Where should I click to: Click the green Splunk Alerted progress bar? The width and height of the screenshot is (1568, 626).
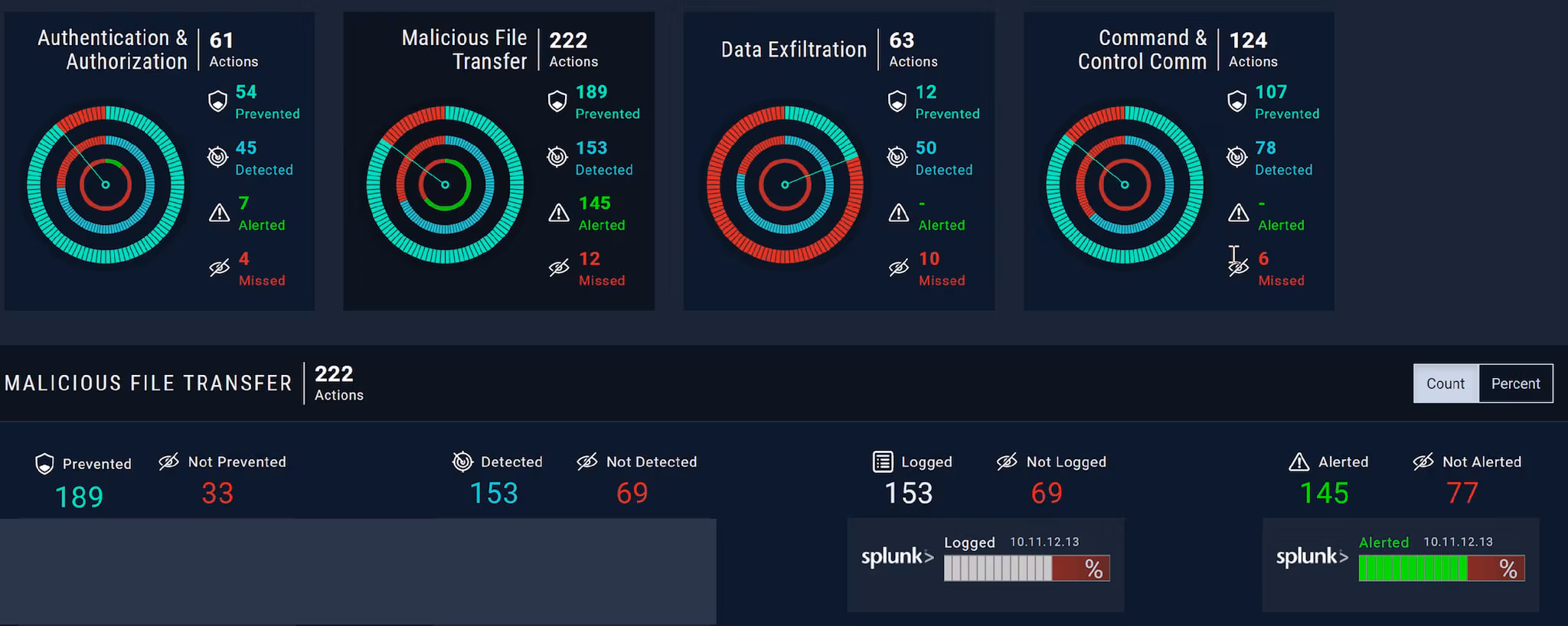click(1441, 568)
